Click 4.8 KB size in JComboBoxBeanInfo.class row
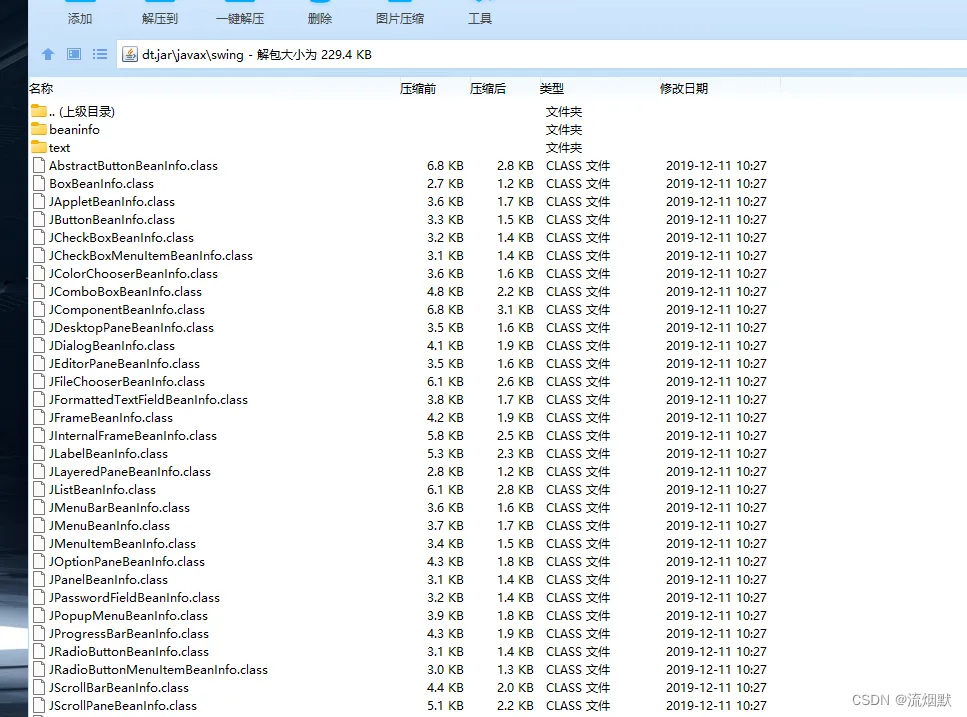This screenshot has height=717, width=967. (445, 292)
